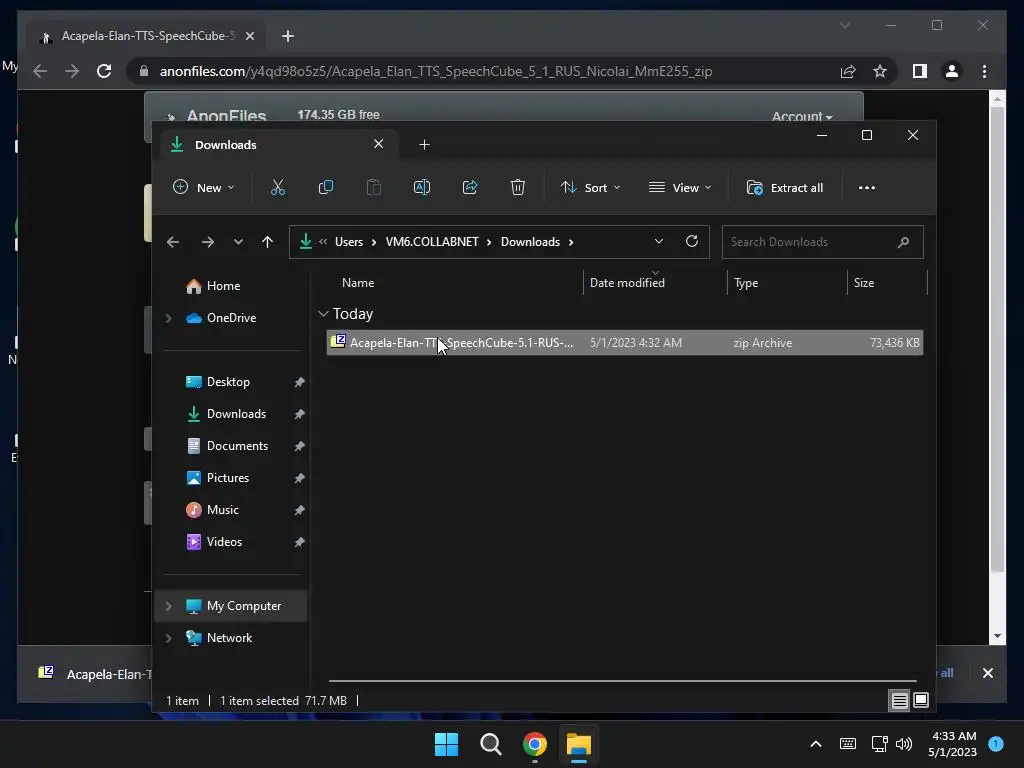Expand OneDrive in navigation pane
This screenshot has height=768, width=1024.
click(168, 318)
